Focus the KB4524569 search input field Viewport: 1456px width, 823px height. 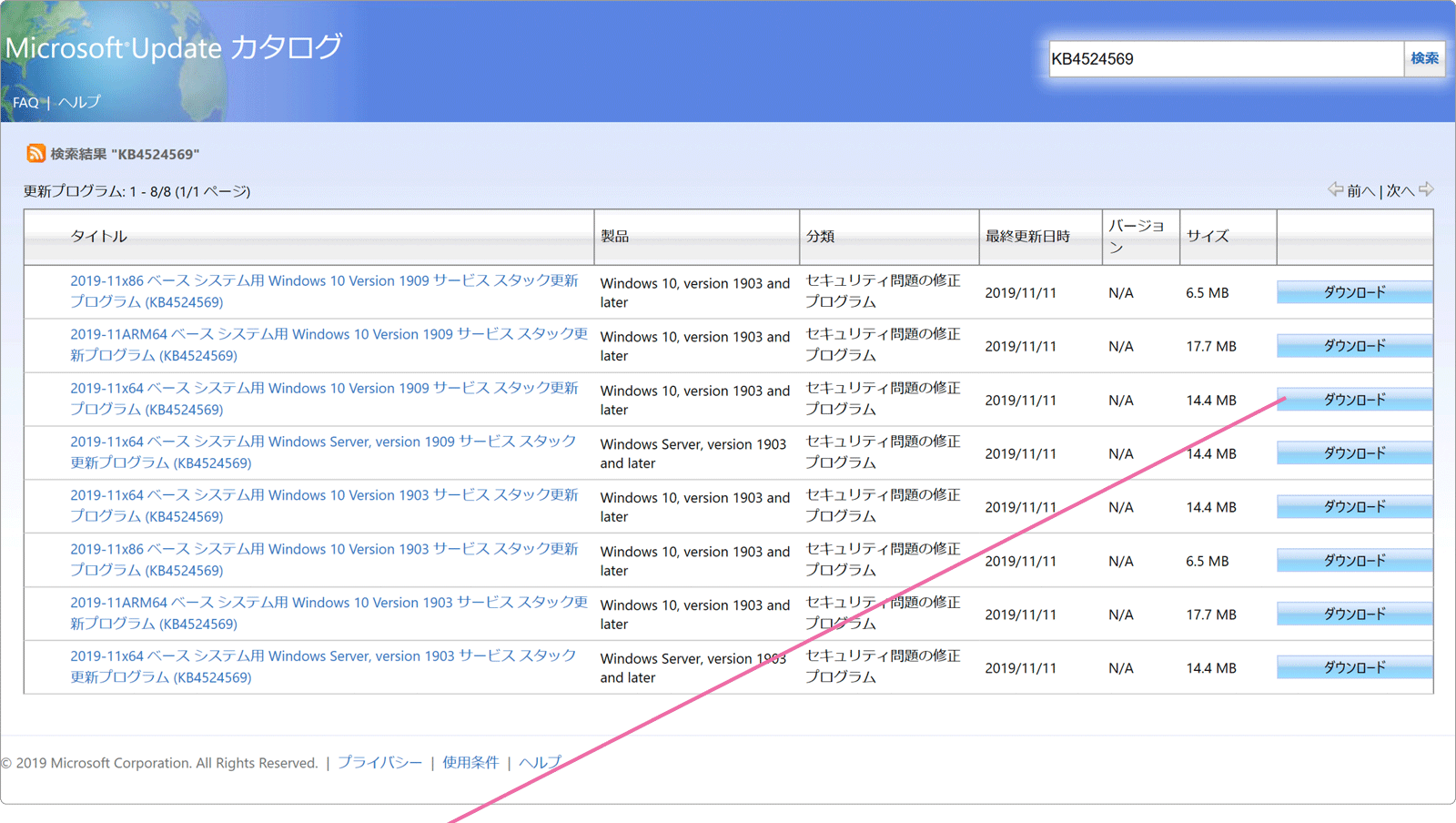click(1226, 59)
